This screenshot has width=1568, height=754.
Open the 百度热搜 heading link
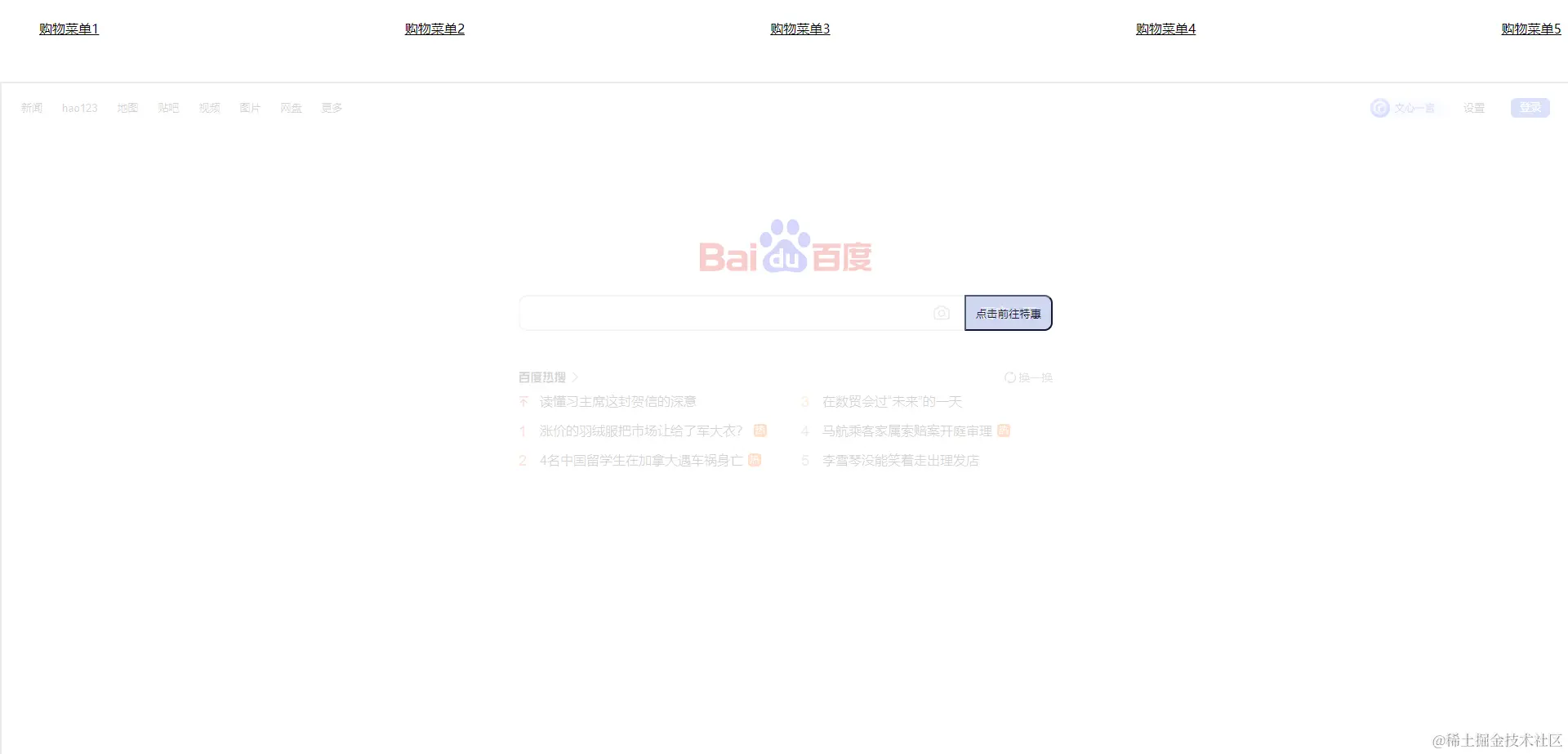pyautogui.click(x=542, y=377)
